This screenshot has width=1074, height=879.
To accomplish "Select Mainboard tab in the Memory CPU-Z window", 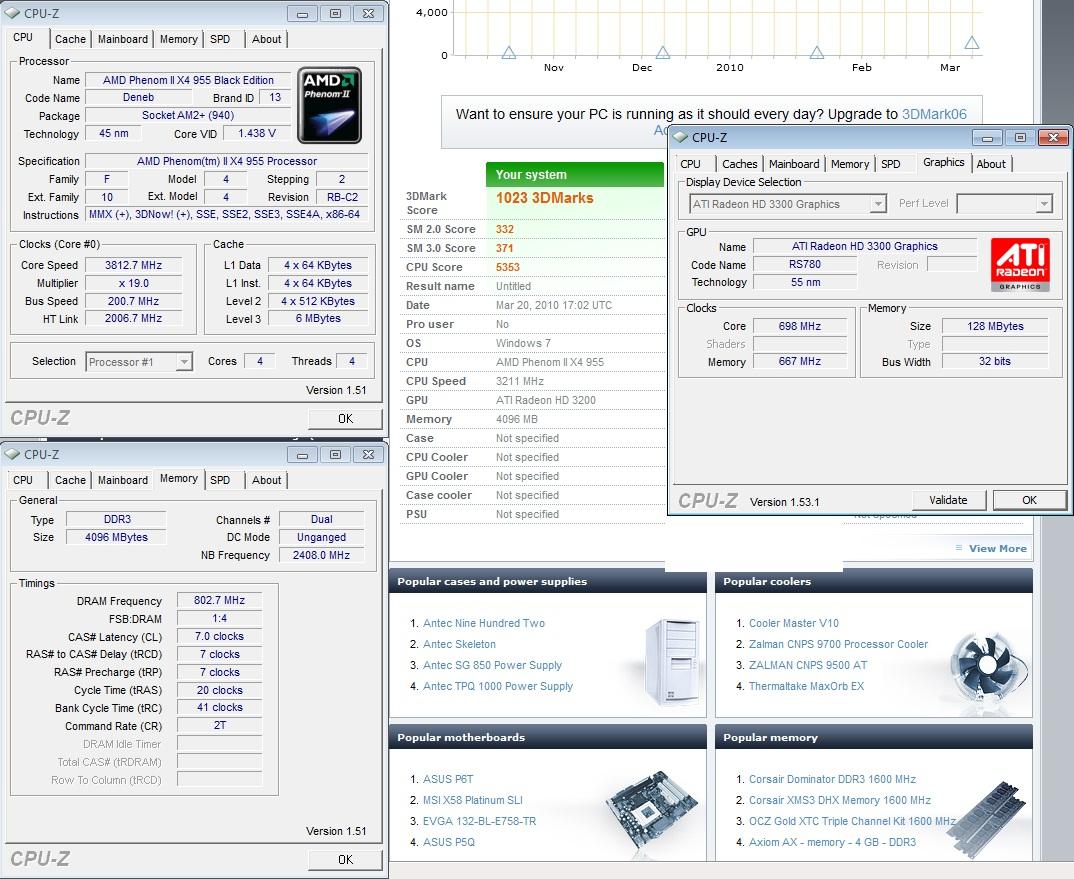I will pyautogui.click(x=123, y=480).
